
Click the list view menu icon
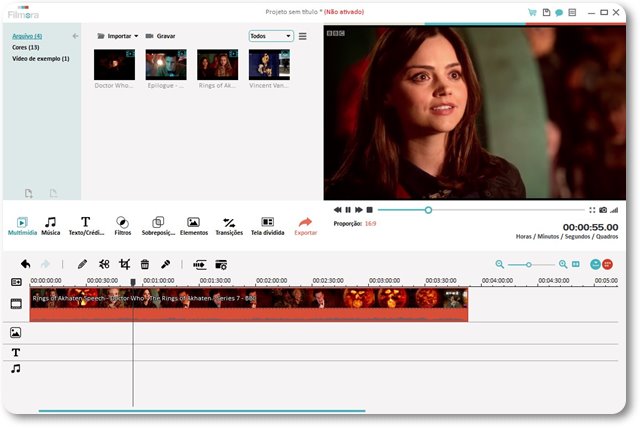click(302, 36)
